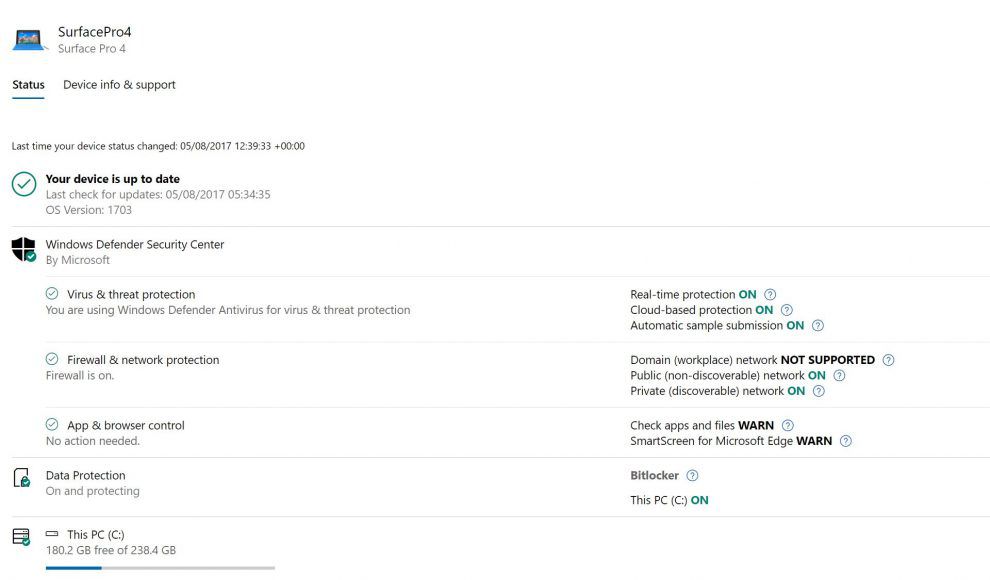The height and width of the screenshot is (580, 990).
Task: Click the Windows Defender Security Center heading
Action: point(134,244)
